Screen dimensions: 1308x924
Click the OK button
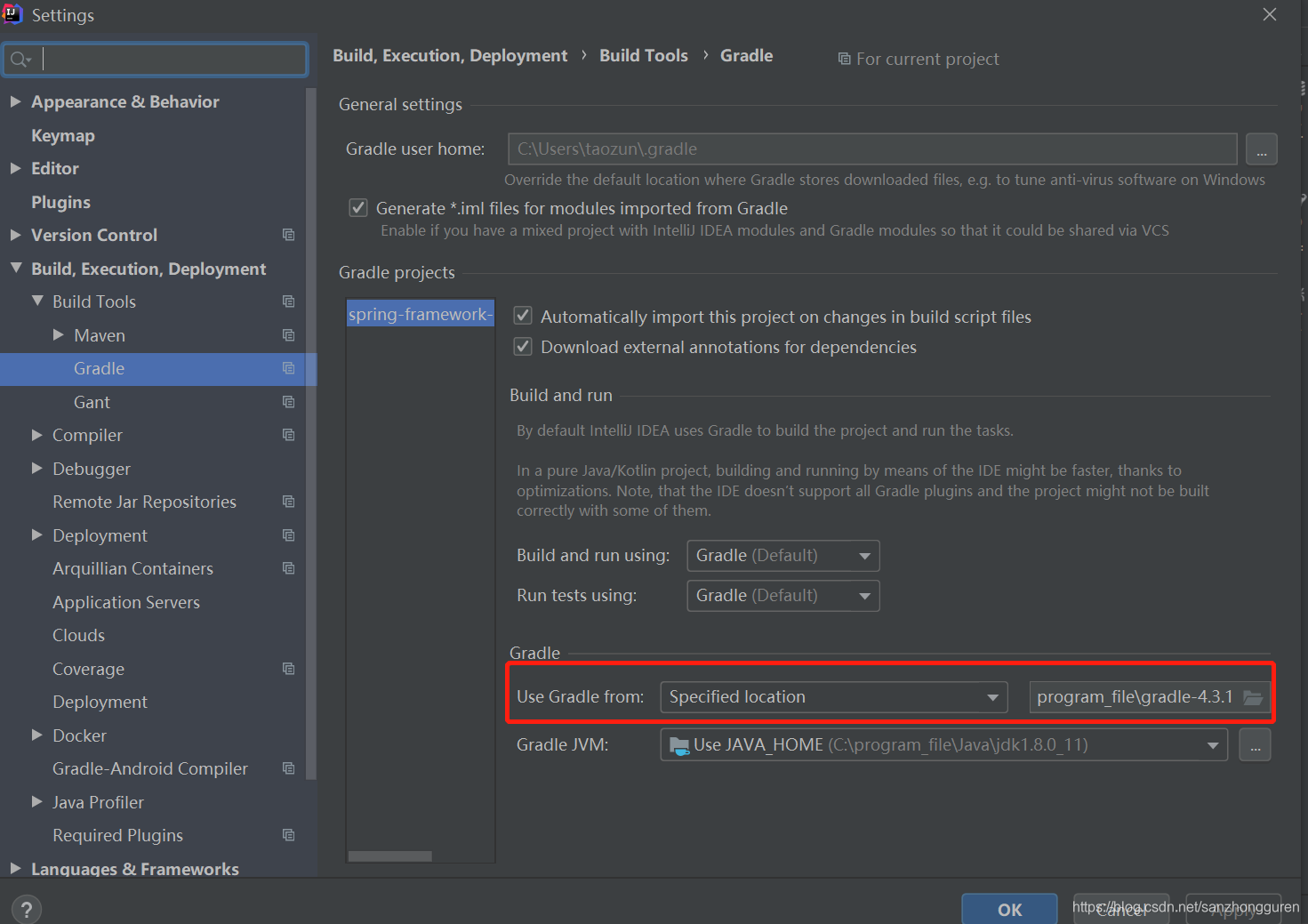point(1009,909)
